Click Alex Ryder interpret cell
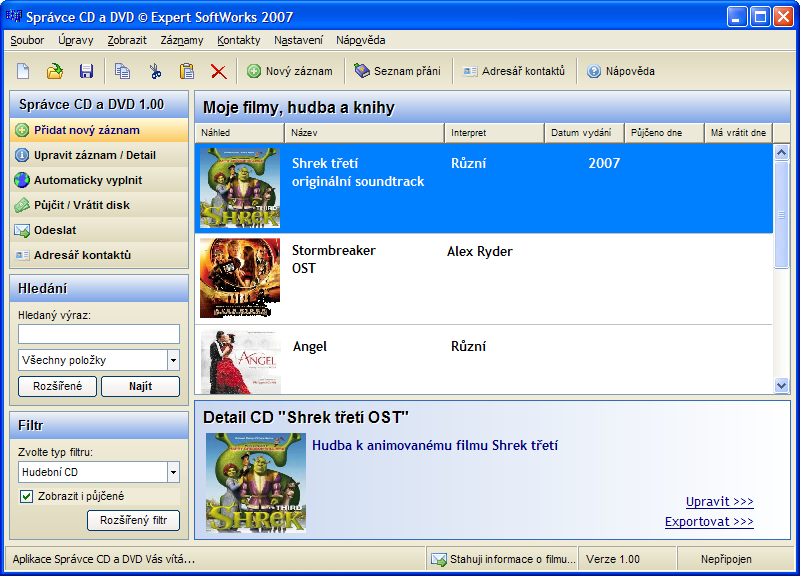This screenshot has height=576, width=800. pos(480,252)
